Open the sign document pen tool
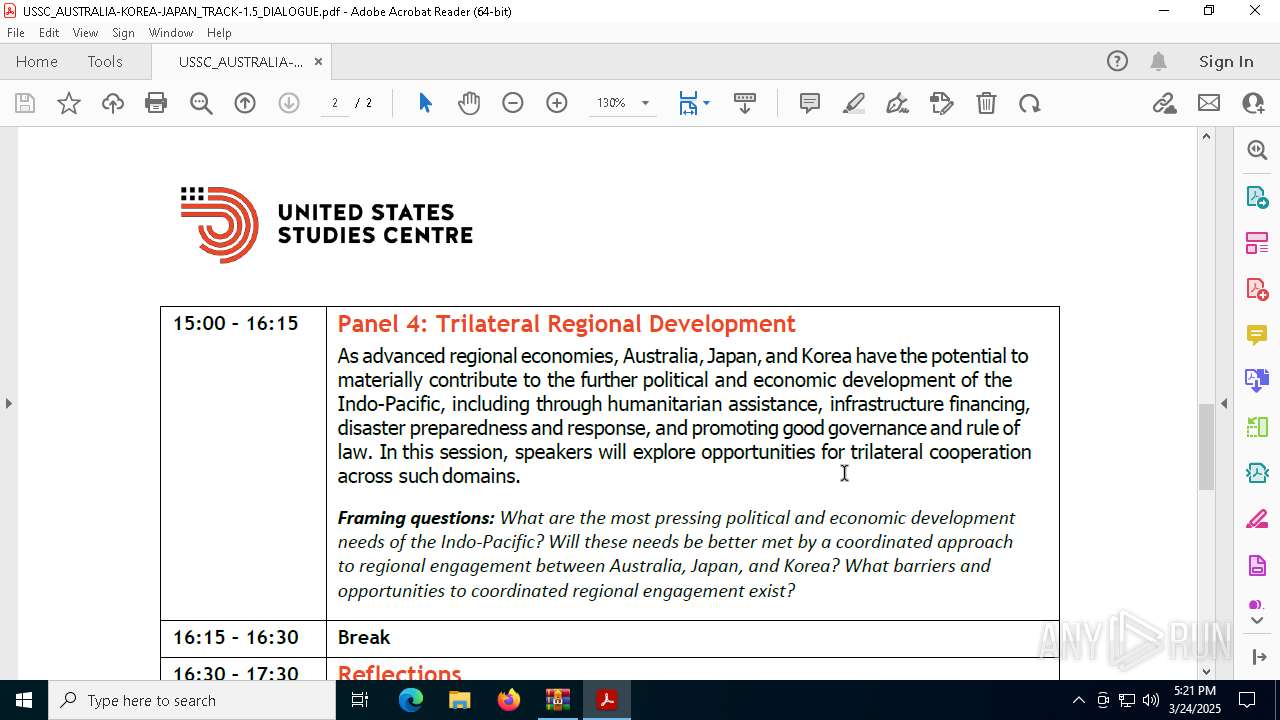Image resolution: width=1280 pixels, height=720 pixels. [898, 103]
